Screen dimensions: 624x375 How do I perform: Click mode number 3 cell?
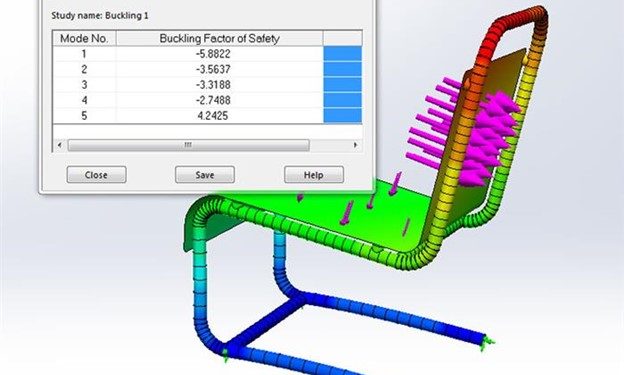click(x=84, y=85)
